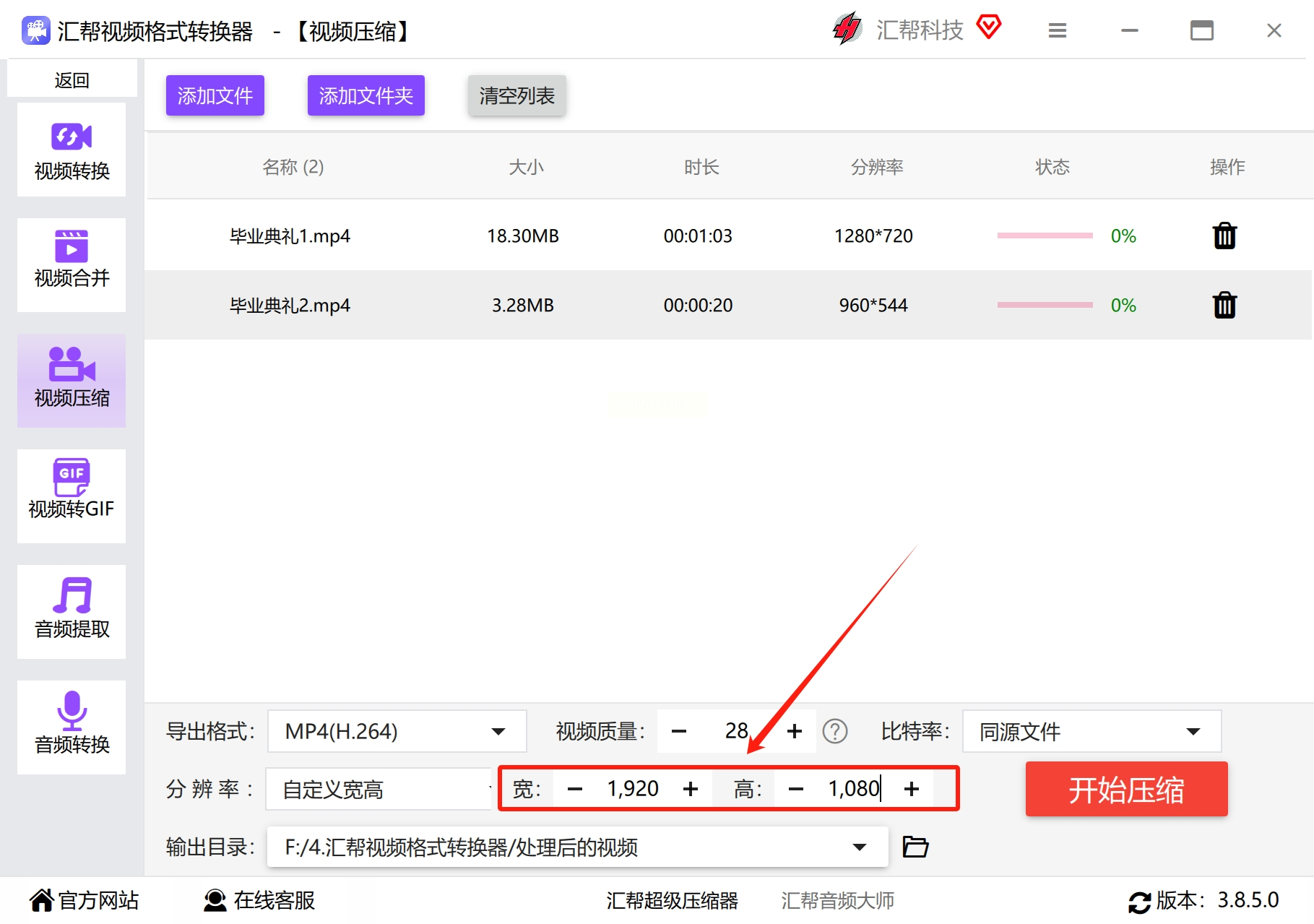Decrease width value with minus button

pos(575,789)
